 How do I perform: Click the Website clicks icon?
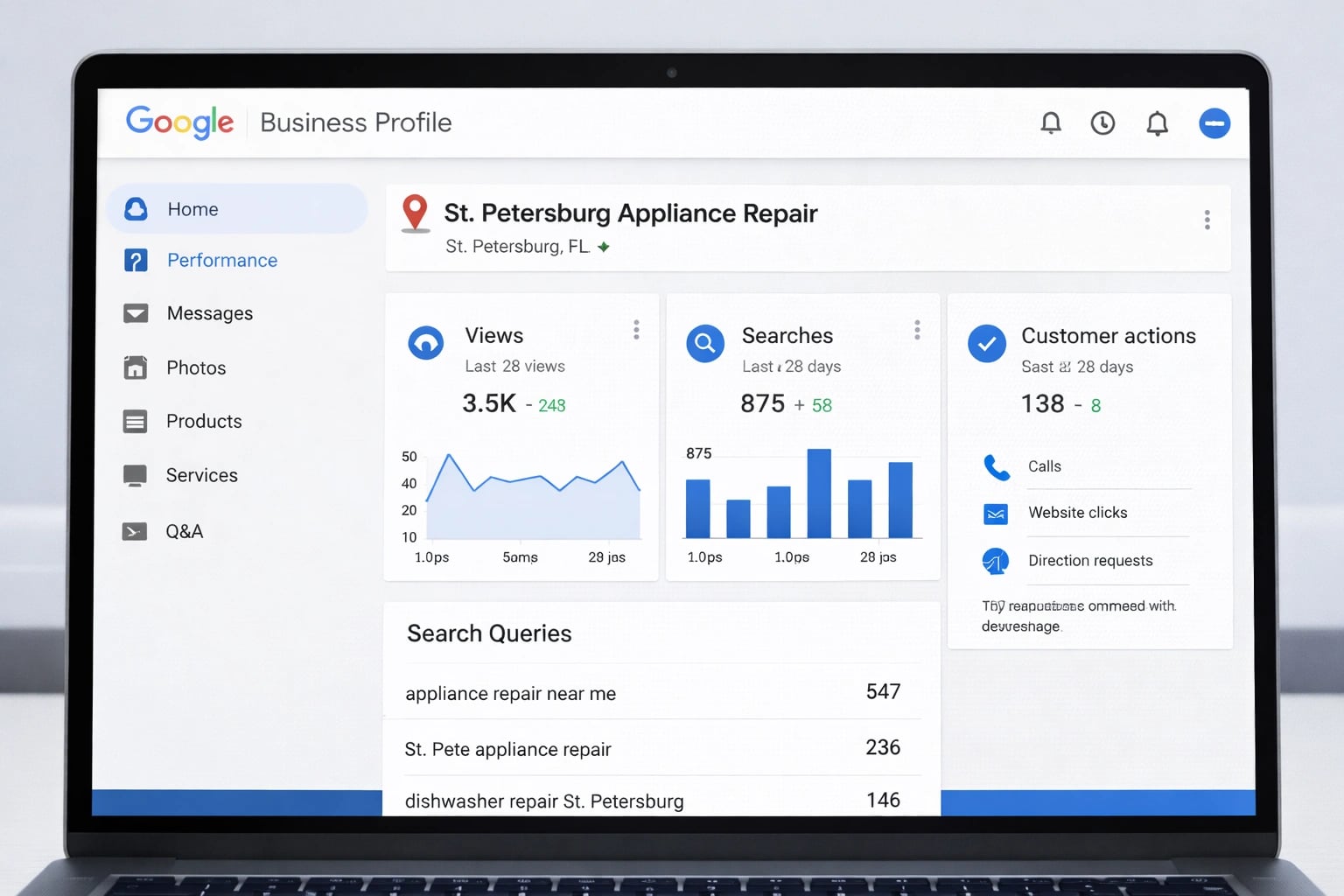(995, 514)
